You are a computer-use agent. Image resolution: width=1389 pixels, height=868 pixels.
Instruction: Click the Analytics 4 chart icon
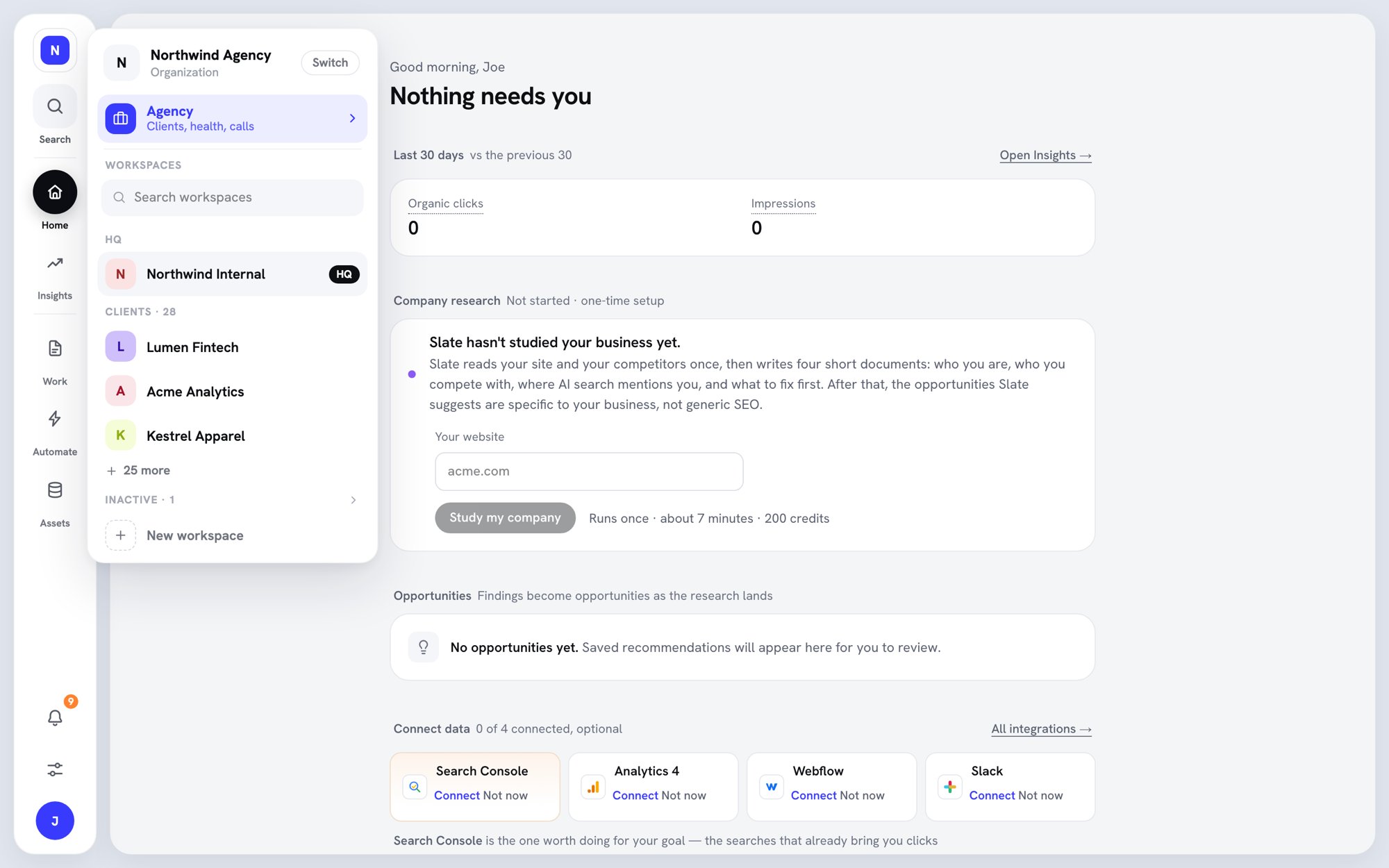click(x=593, y=787)
